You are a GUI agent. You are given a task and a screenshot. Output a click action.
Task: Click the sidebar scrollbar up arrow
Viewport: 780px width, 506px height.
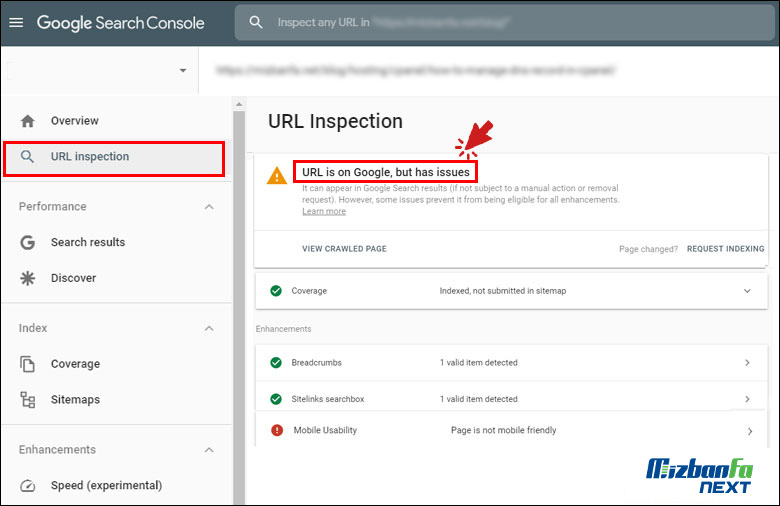pos(239,104)
